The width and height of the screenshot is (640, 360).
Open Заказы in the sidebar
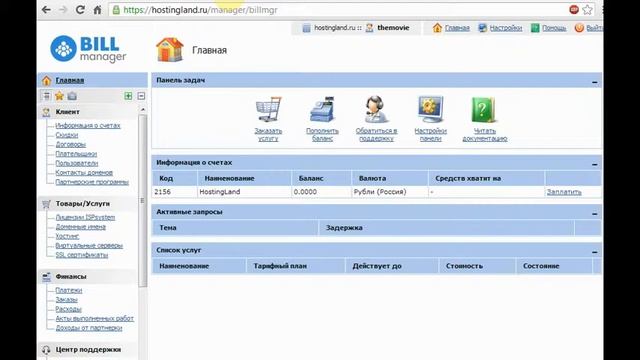pyautogui.click(x=67, y=299)
